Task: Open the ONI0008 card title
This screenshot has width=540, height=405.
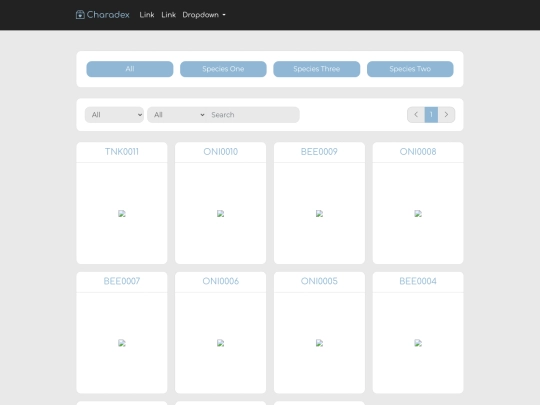Action: click(418, 152)
